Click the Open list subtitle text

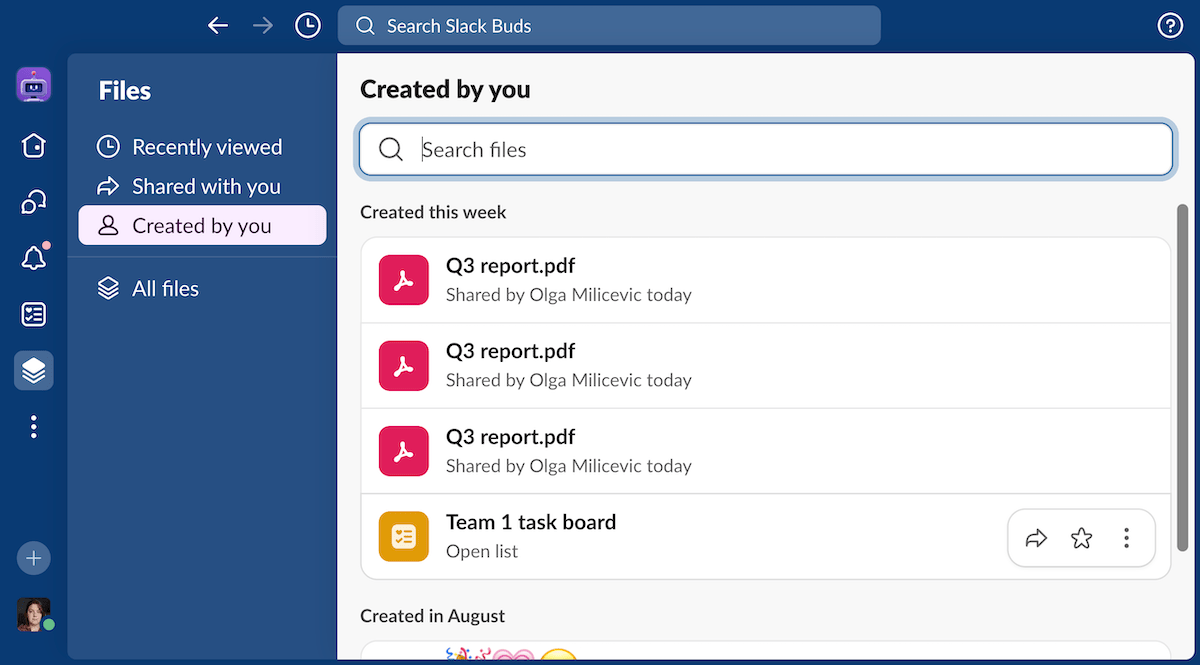[x=482, y=551]
